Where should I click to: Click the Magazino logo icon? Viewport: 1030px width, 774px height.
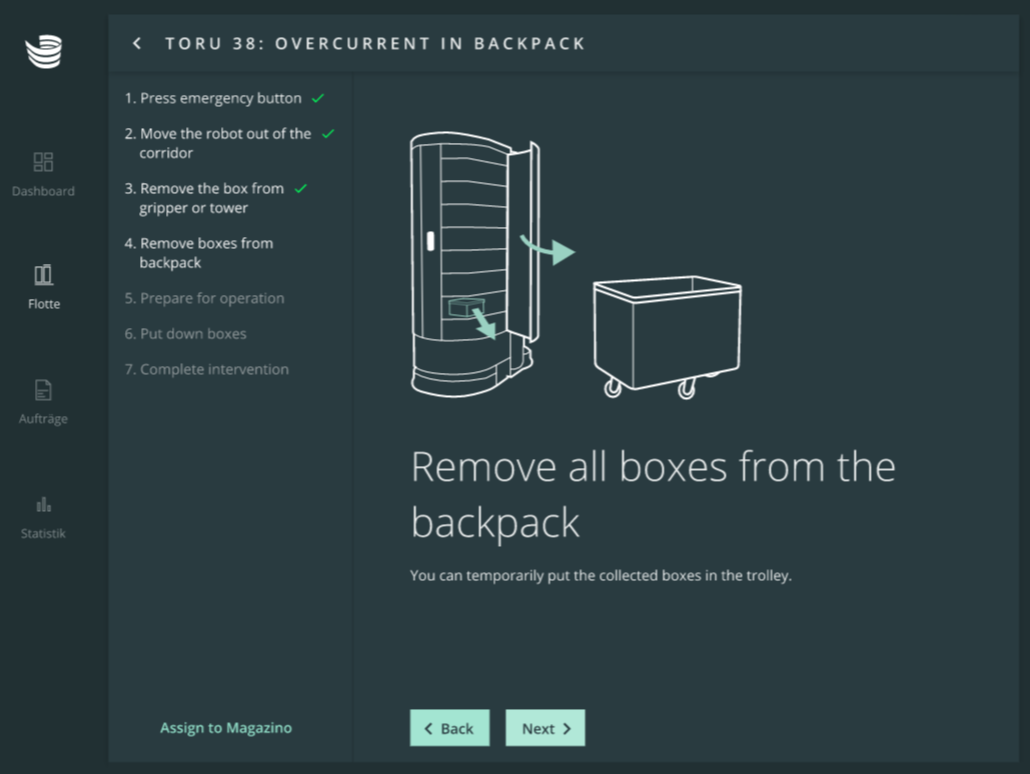[44, 51]
